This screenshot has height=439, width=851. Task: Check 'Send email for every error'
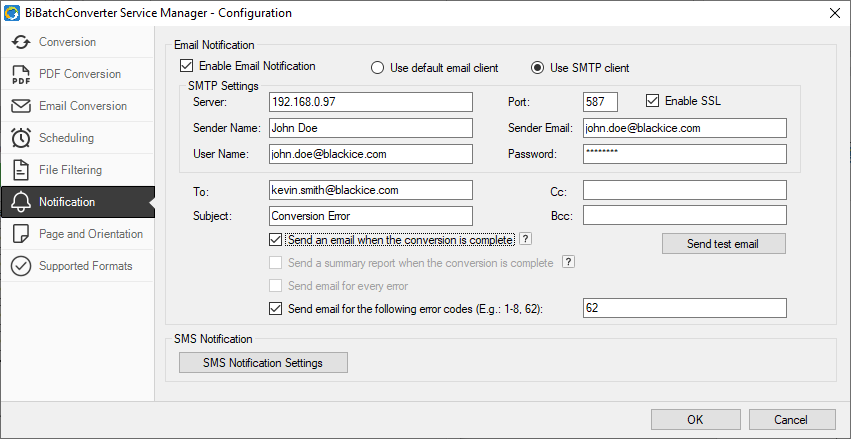276,285
